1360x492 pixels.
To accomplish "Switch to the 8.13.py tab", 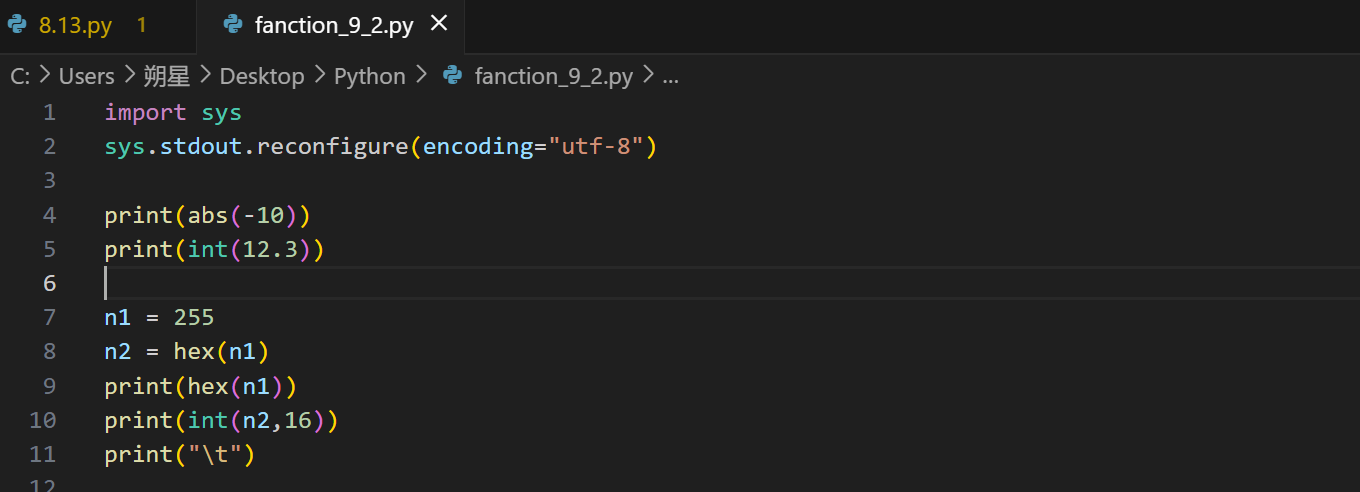I will (x=75, y=25).
